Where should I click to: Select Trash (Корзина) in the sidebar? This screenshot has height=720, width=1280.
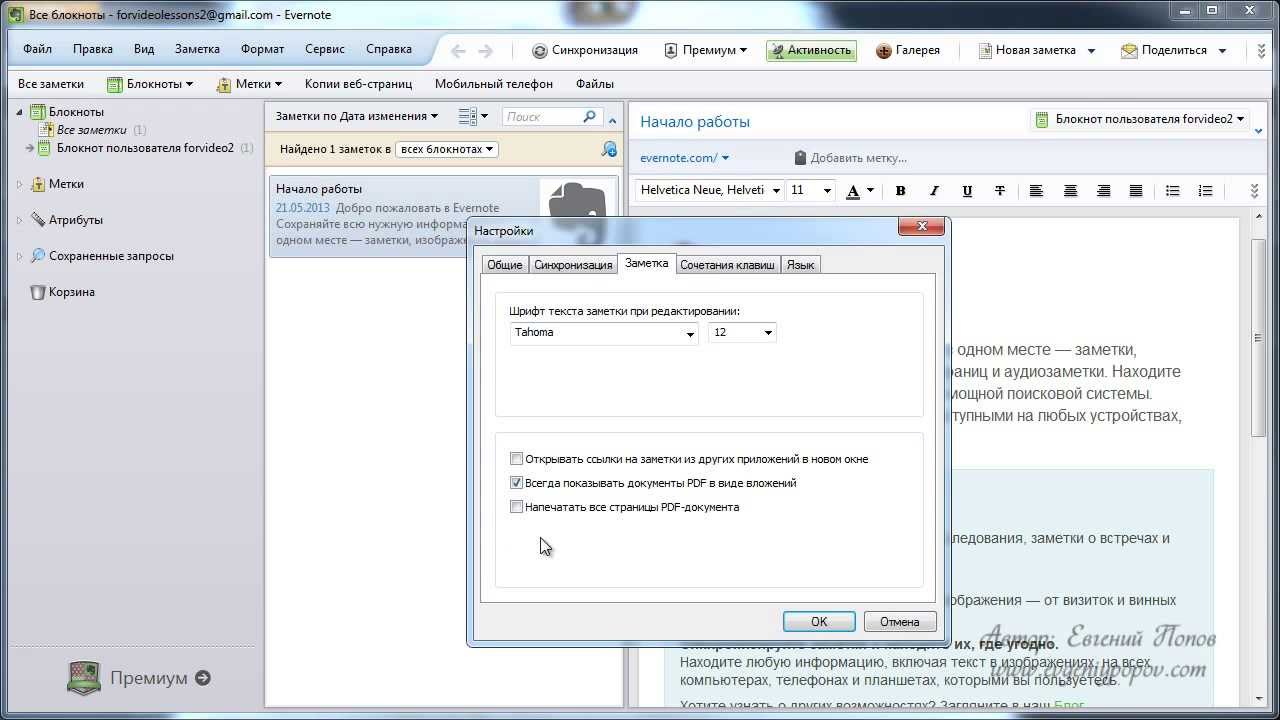point(72,292)
